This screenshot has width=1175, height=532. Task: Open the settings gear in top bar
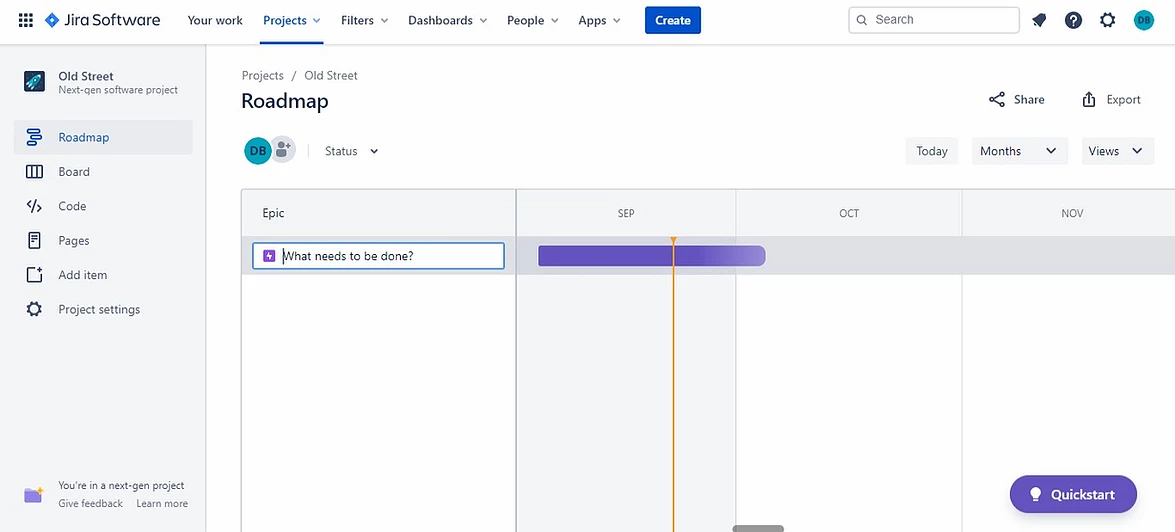(1107, 20)
